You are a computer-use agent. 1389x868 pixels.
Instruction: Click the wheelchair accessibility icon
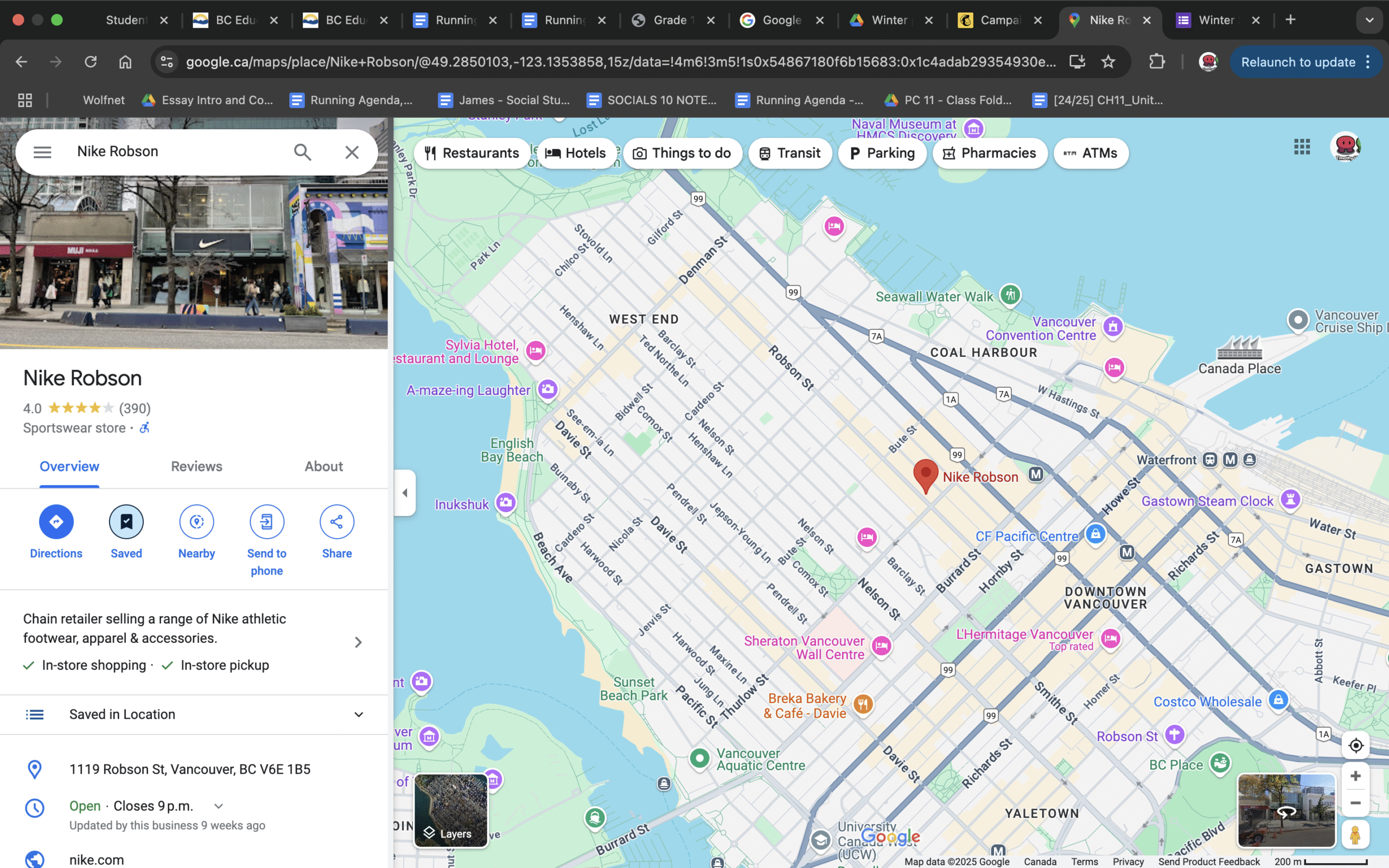(145, 427)
